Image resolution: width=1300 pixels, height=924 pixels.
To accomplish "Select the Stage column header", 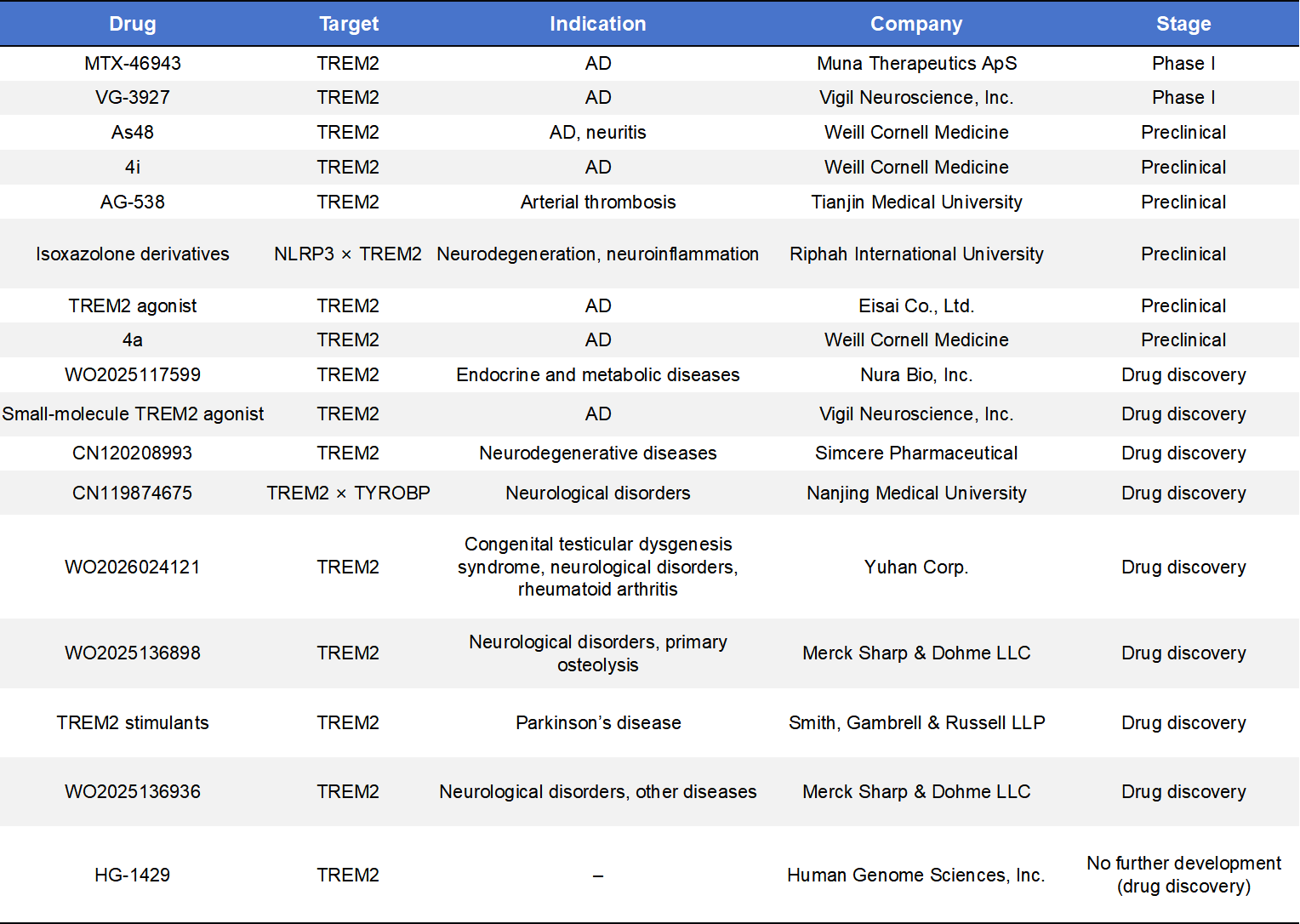I will tap(1183, 24).
